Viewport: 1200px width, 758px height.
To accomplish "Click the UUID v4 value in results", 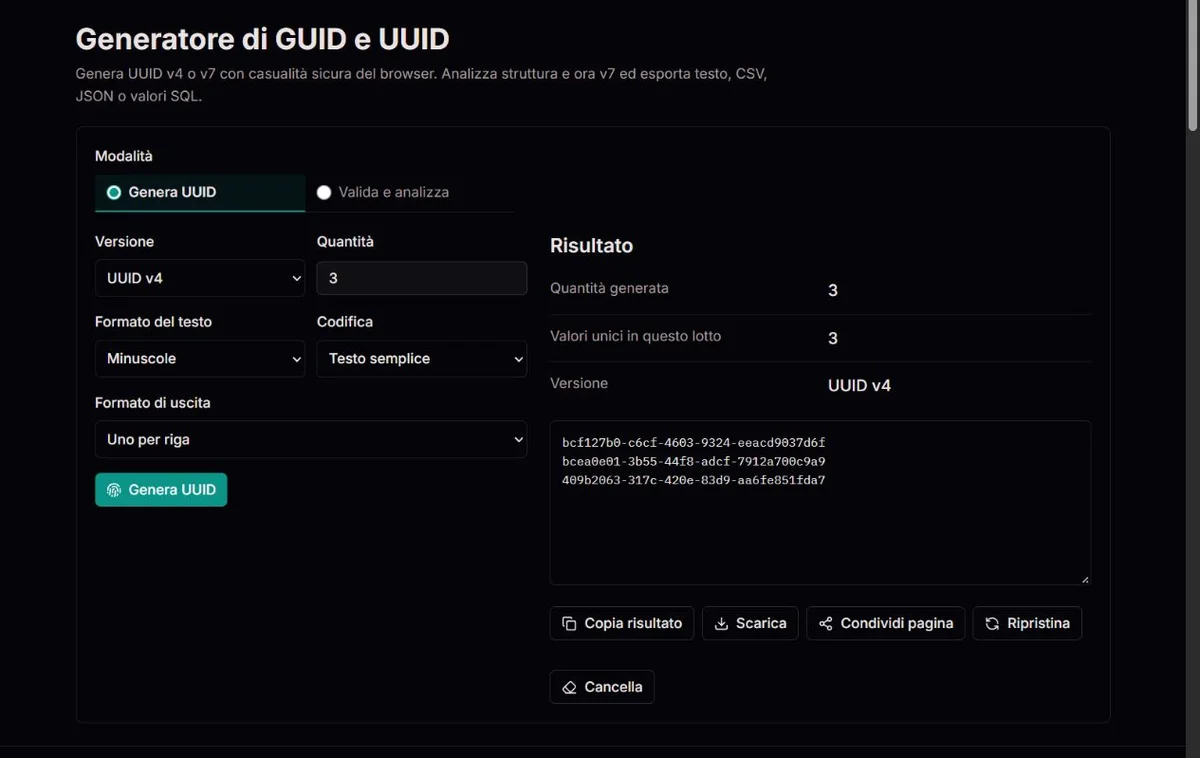I will click(859, 385).
